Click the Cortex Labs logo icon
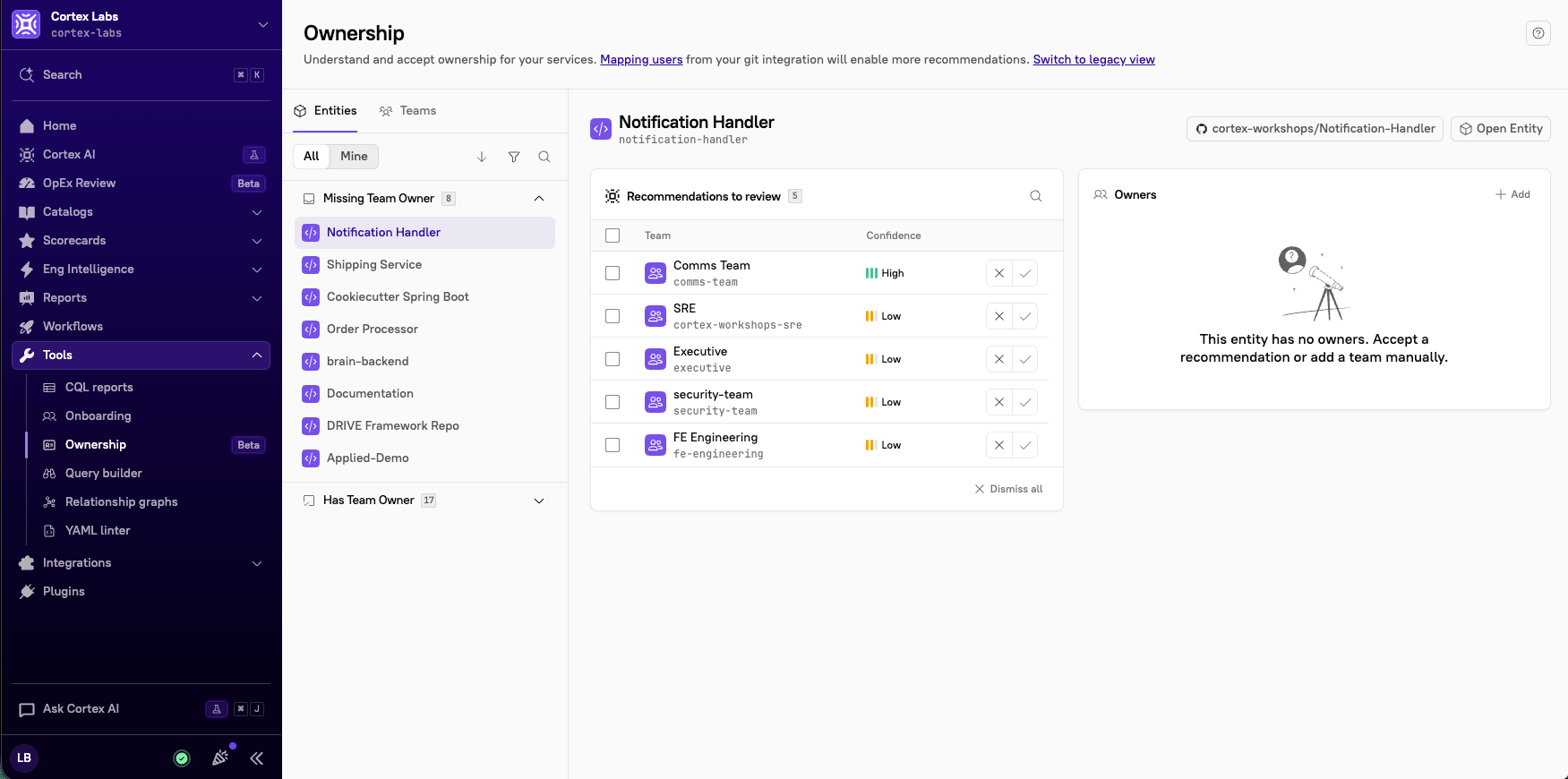 click(26, 24)
